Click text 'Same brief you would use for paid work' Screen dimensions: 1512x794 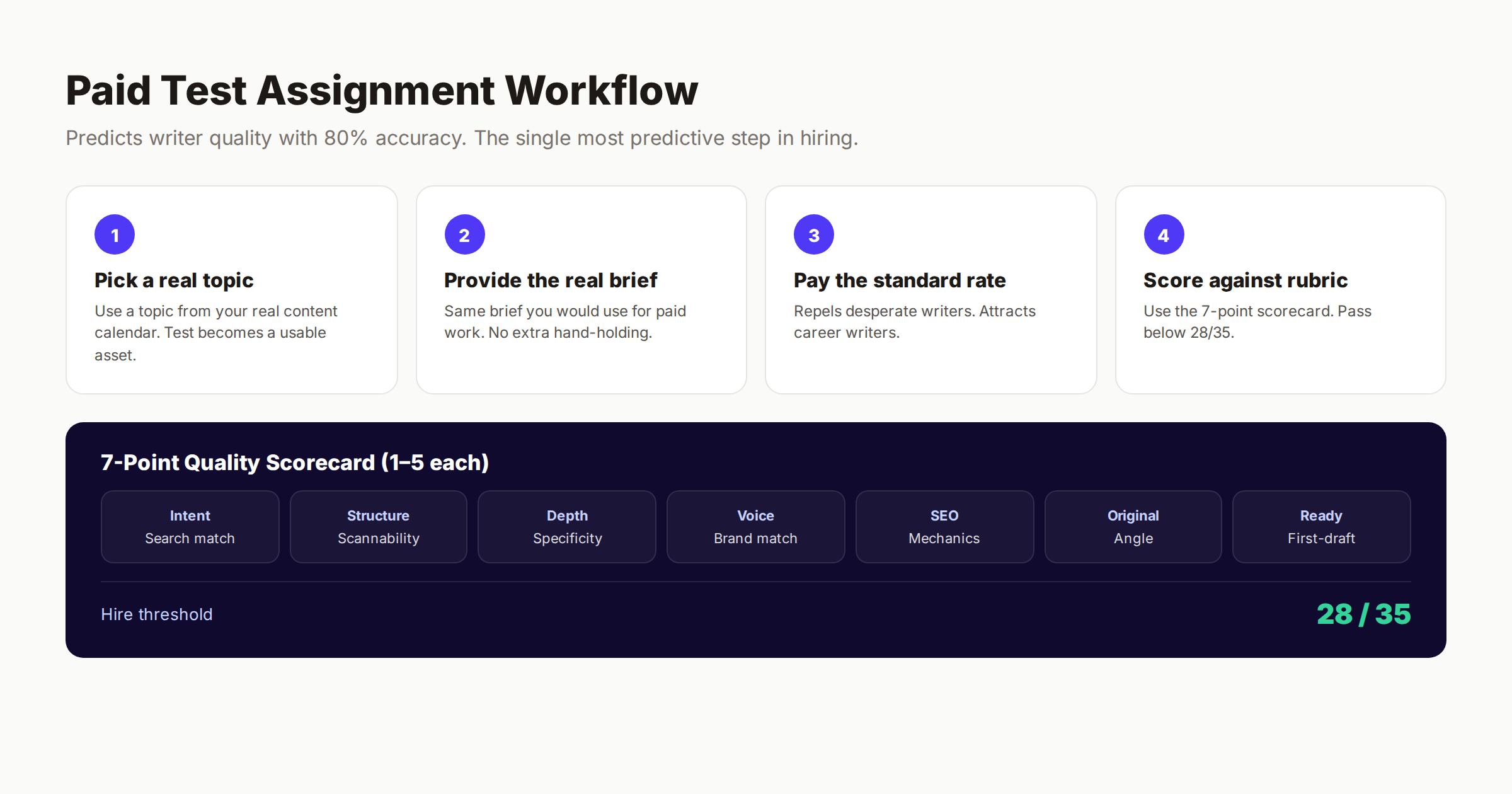(565, 322)
